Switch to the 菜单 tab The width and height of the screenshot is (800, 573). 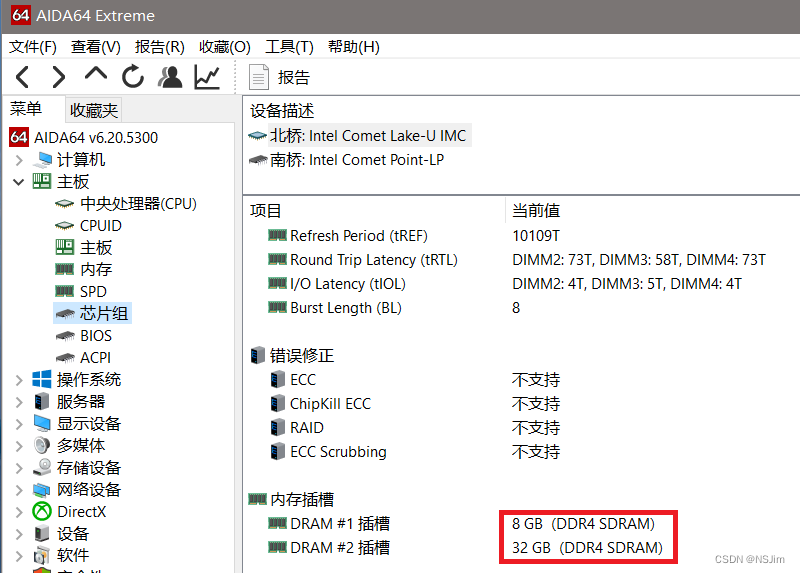26,109
